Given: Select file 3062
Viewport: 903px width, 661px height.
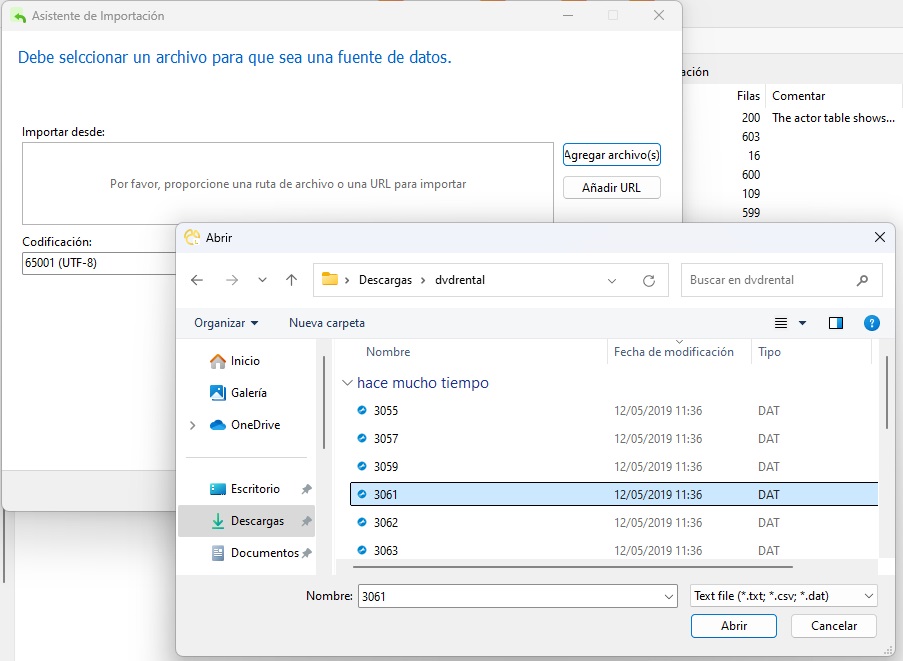Looking at the screenshot, I should tap(614, 522).
